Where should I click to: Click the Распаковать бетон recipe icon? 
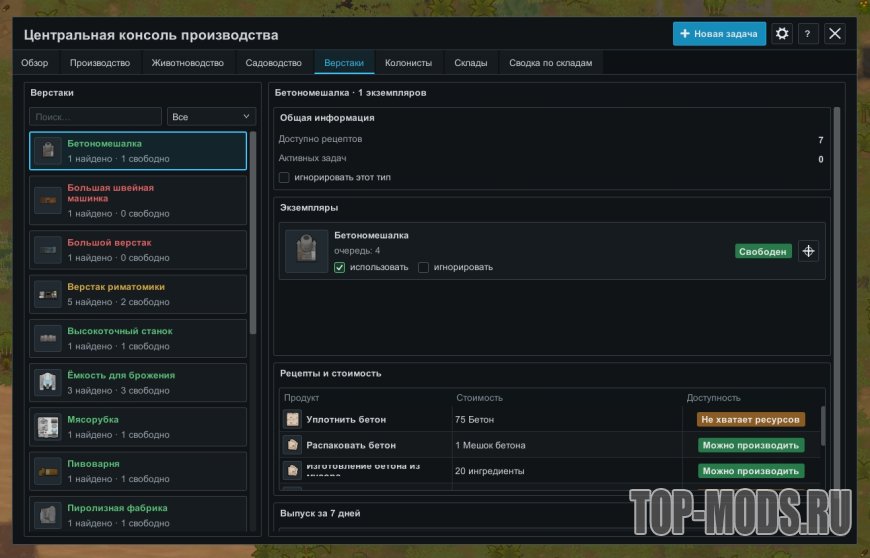[x=292, y=445]
